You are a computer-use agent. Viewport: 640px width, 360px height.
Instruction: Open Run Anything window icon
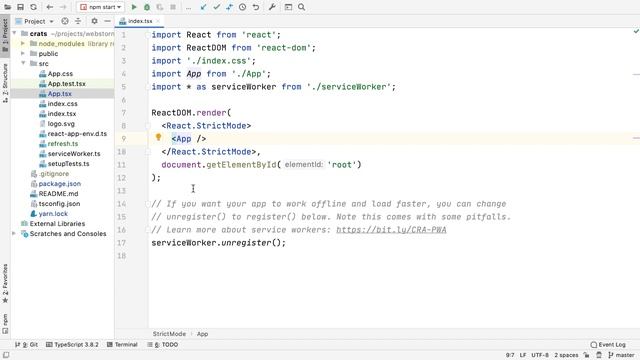click(x=288, y=7)
